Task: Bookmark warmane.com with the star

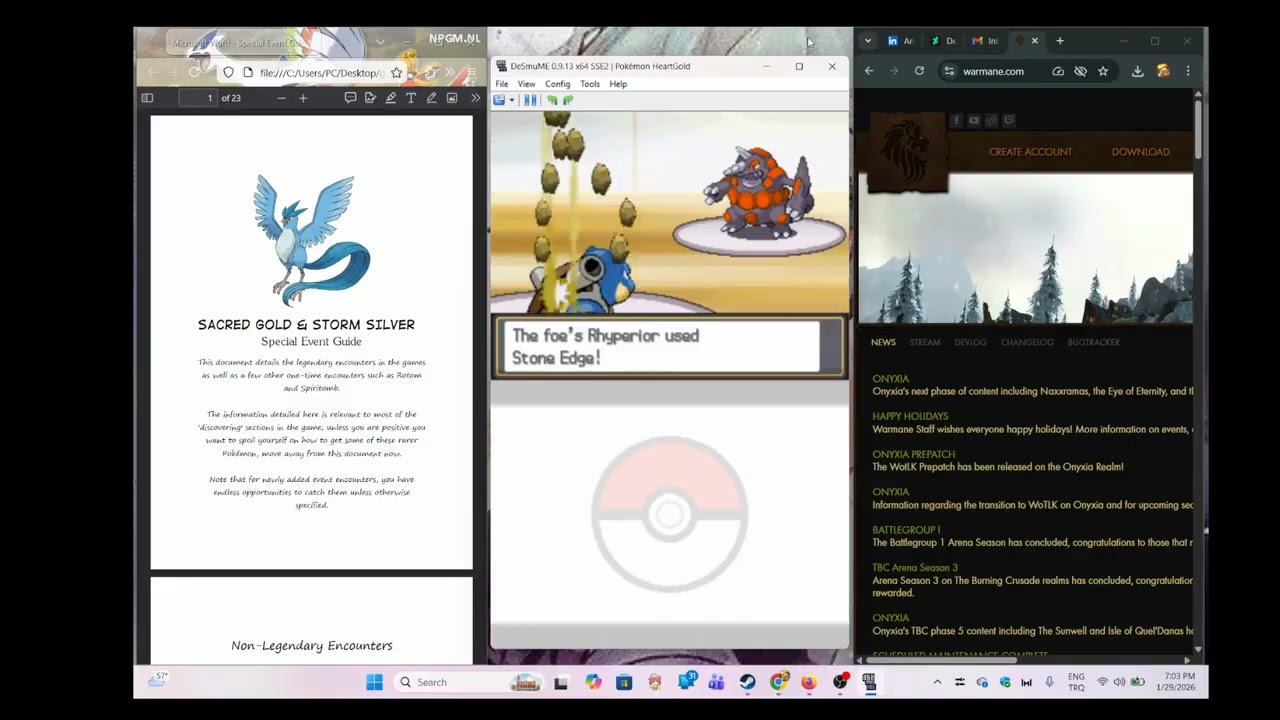Action: click(x=1103, y=71)
